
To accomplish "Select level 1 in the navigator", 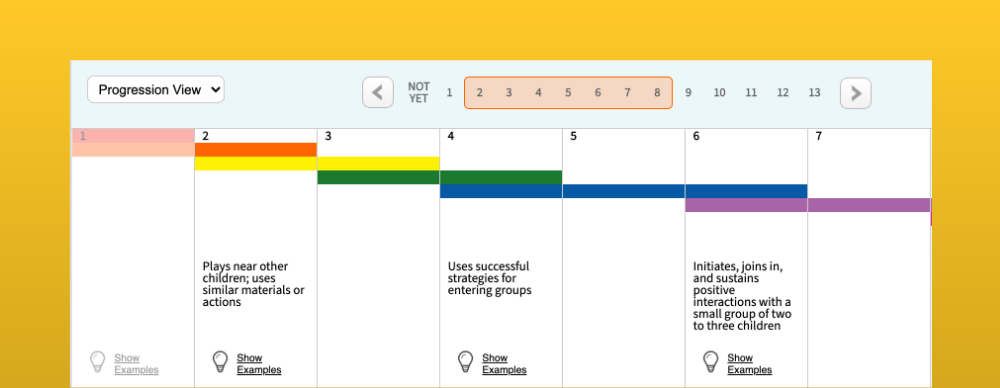I will pos(449,93).
